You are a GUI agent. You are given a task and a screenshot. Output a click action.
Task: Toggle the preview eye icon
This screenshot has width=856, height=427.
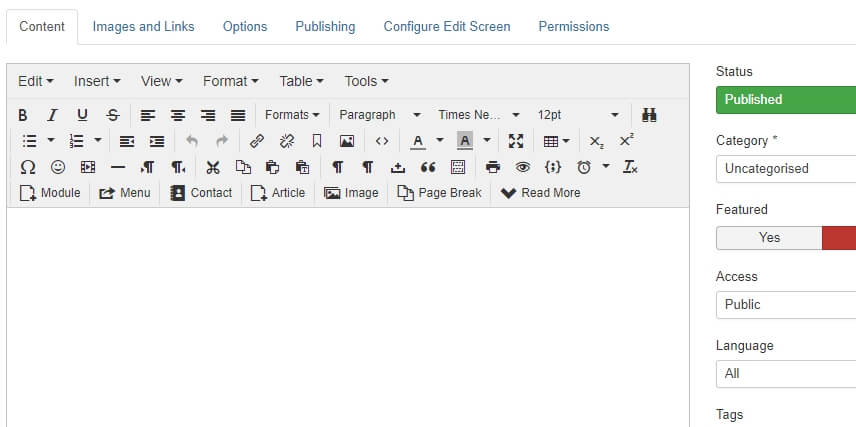pos(522,167)
